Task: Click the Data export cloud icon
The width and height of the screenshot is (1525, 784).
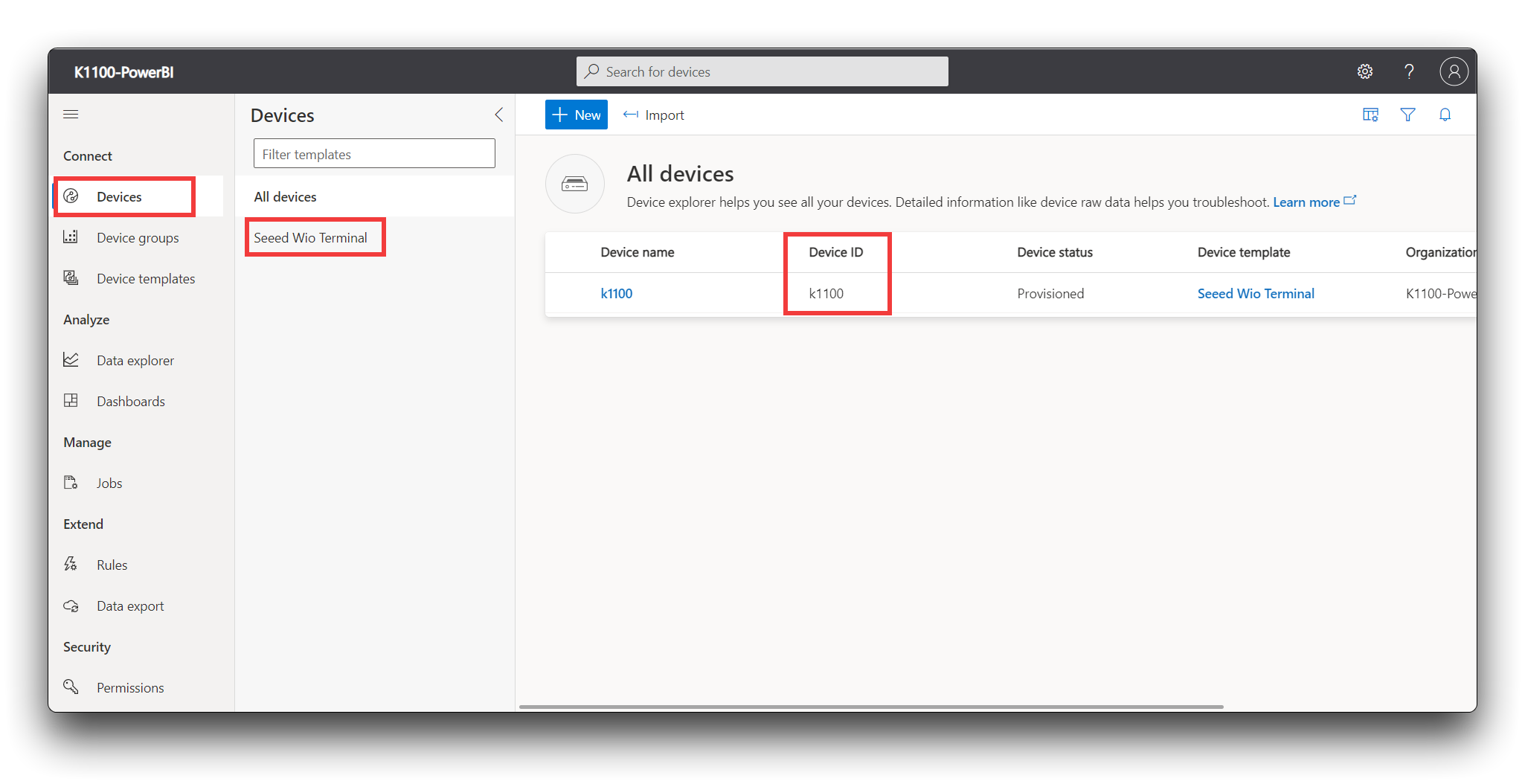Action: click(71, 605)
